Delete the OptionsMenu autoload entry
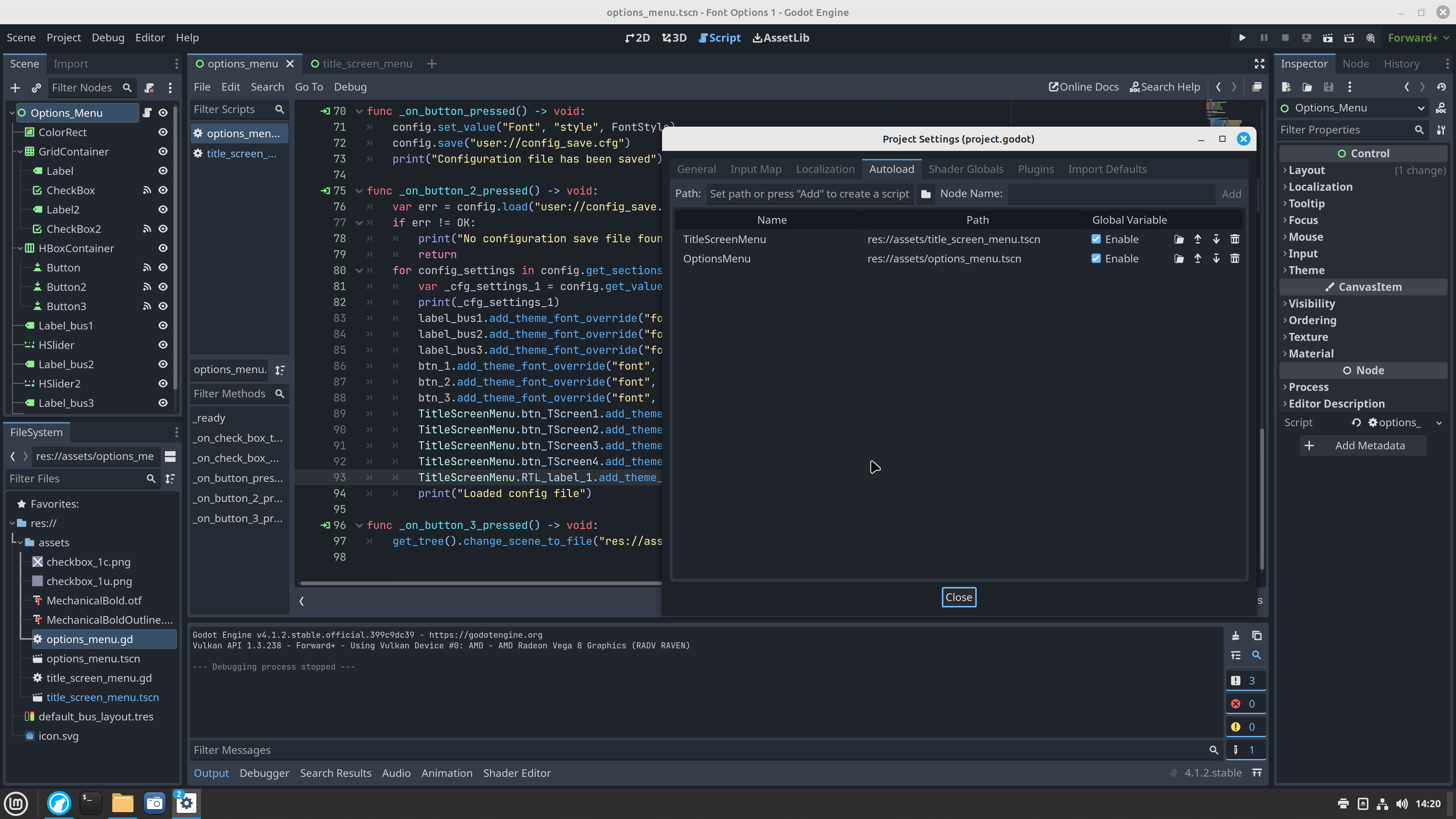 (1235, 258)
